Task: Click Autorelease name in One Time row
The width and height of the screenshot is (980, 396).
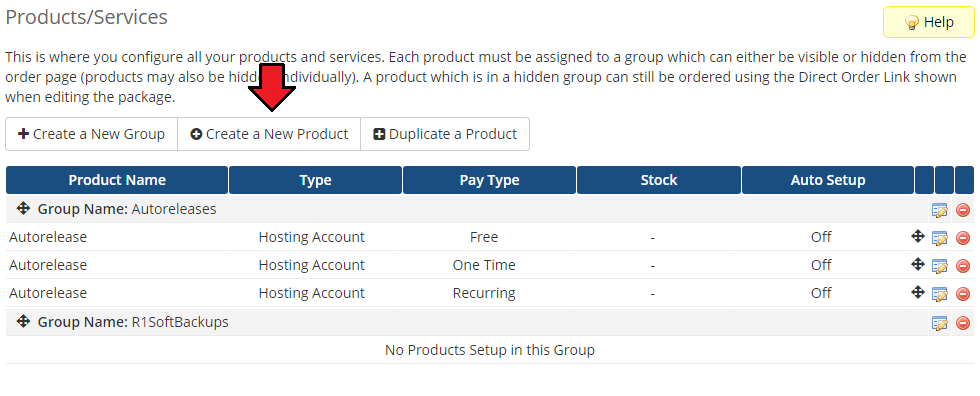Action: pos(48,265)
